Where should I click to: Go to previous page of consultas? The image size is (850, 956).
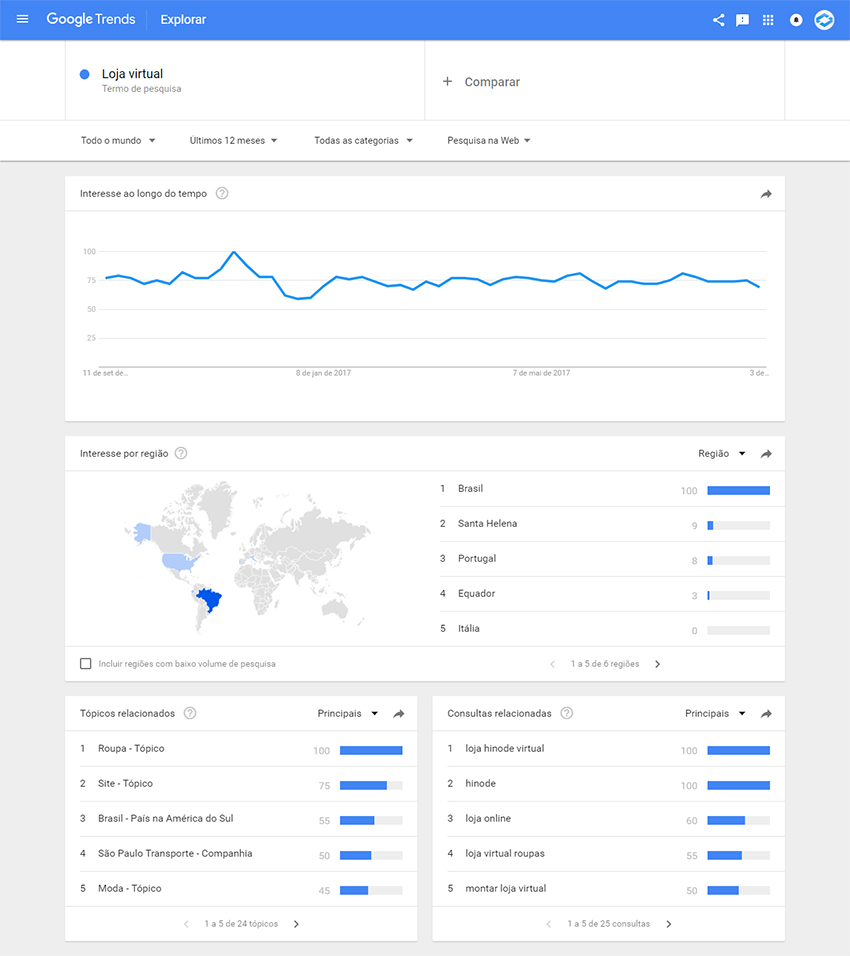pyautogui.click(x=549, y=924)
